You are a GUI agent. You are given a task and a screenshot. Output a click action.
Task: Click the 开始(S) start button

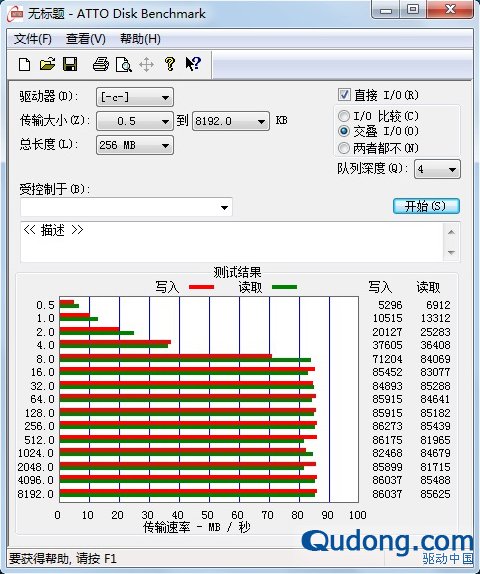coord(426,206)
